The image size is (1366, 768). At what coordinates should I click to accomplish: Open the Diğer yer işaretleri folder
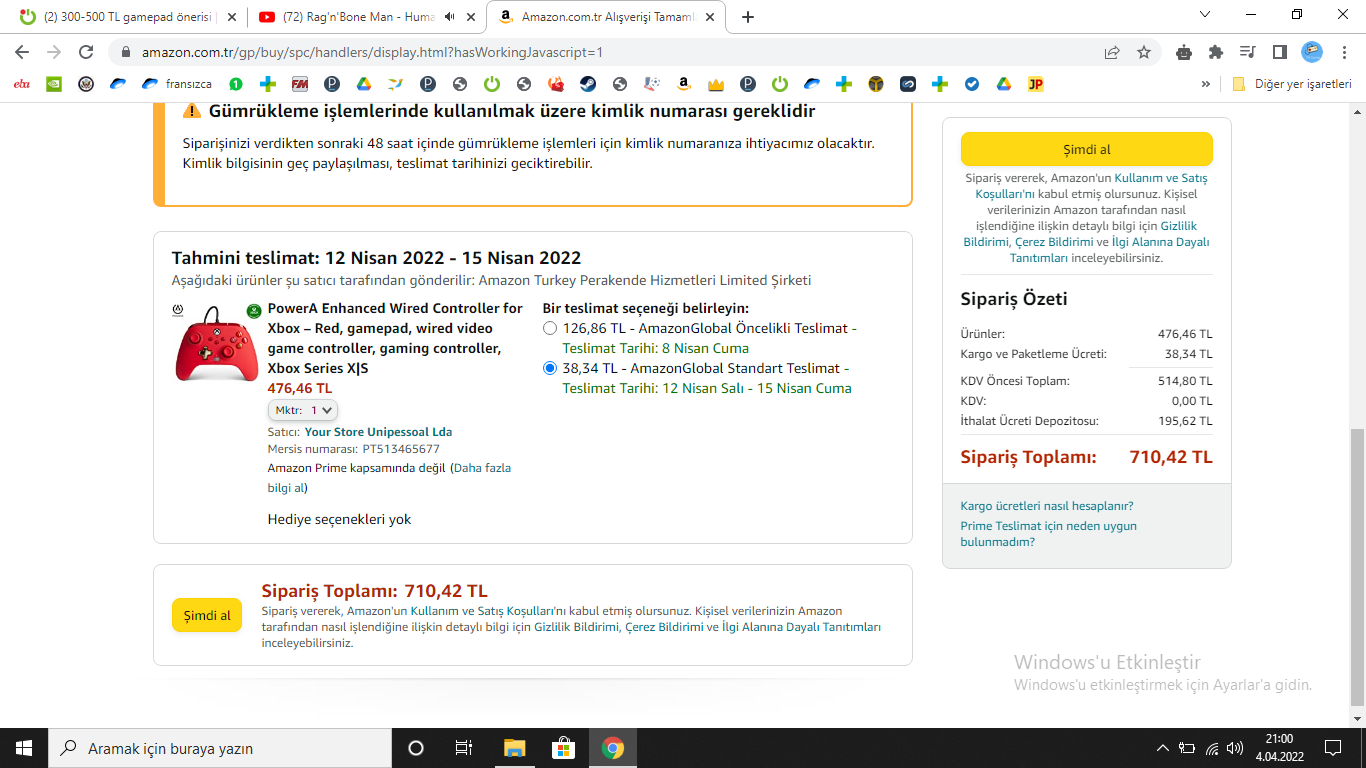click(x=1292, y=84)
